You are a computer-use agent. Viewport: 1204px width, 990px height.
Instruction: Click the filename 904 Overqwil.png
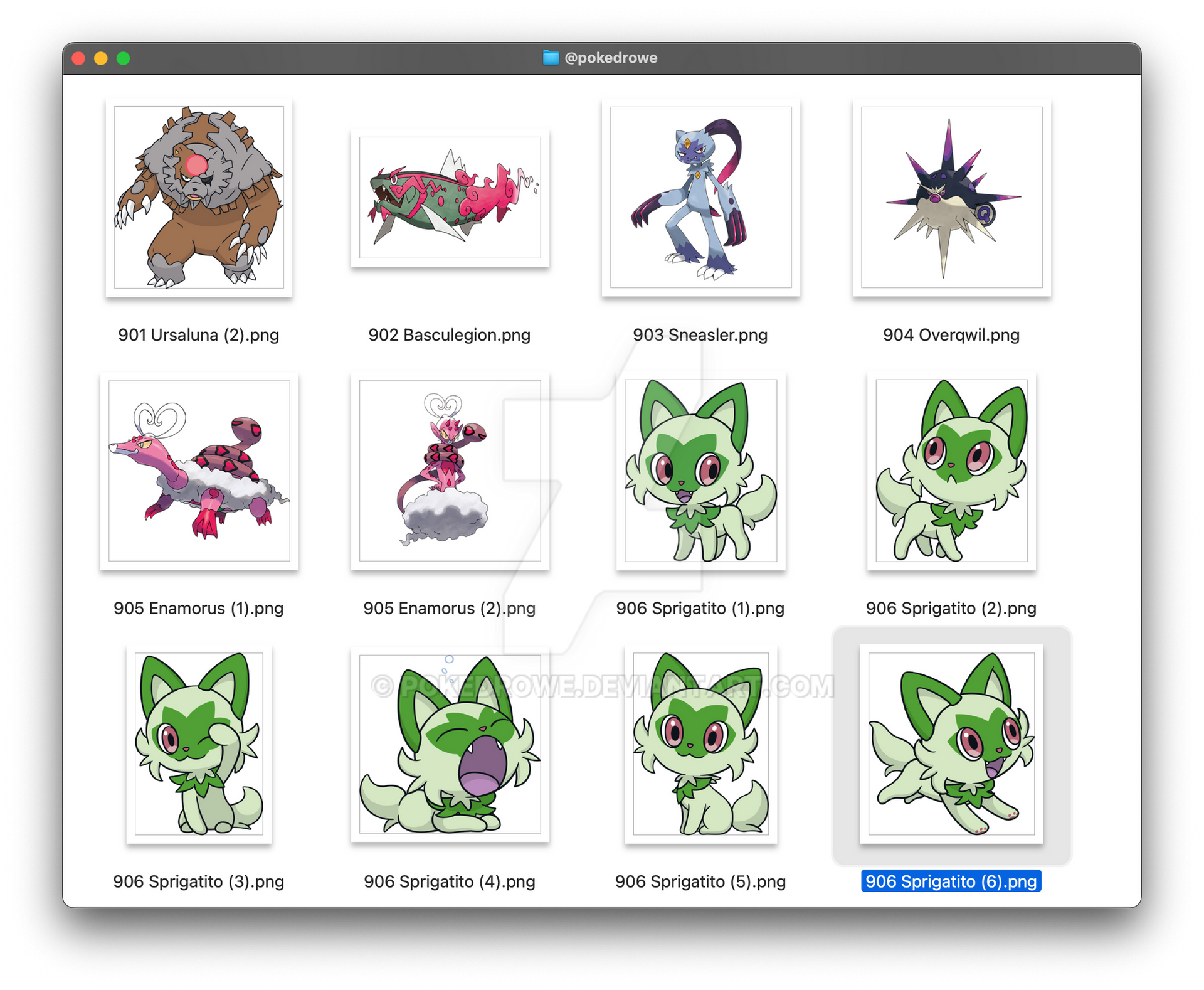951,335
